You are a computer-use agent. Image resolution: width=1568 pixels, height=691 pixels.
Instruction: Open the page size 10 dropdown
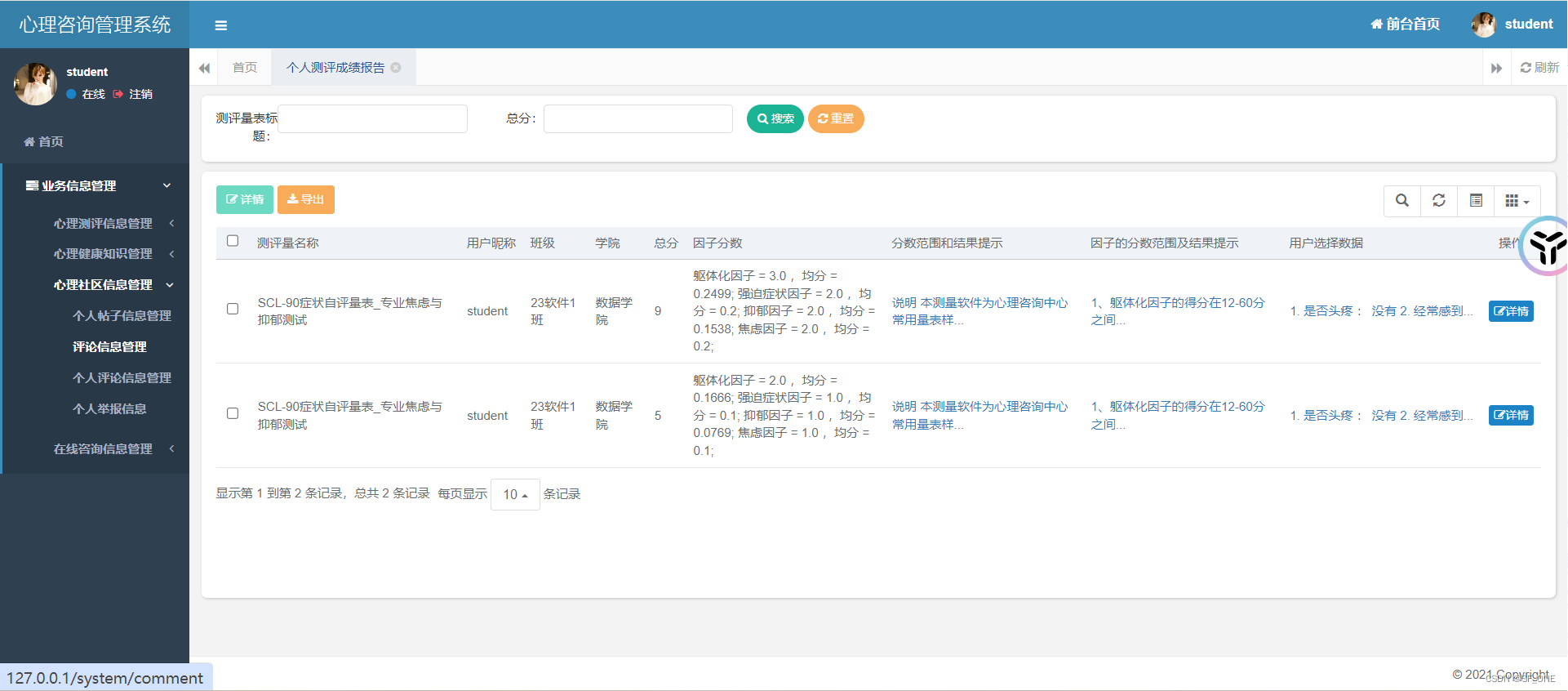click(515, 494)
